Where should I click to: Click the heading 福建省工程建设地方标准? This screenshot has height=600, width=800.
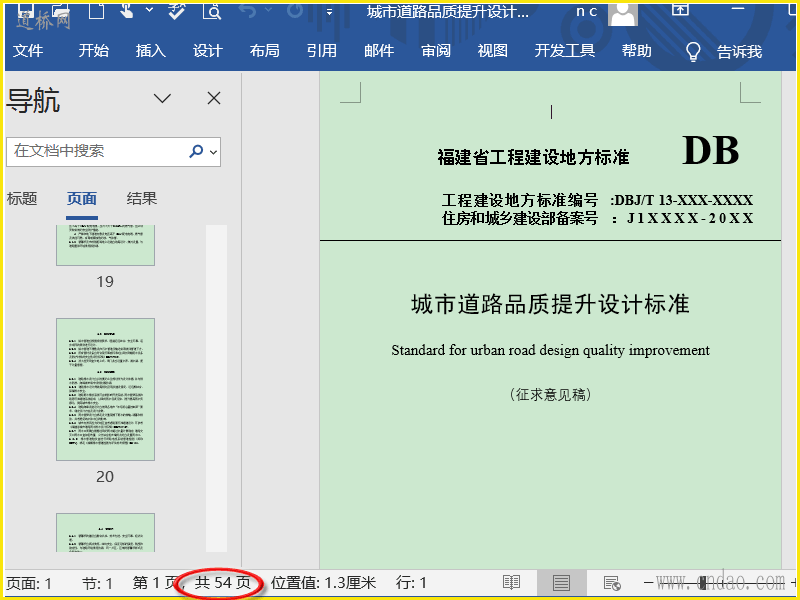pos(533,157)
